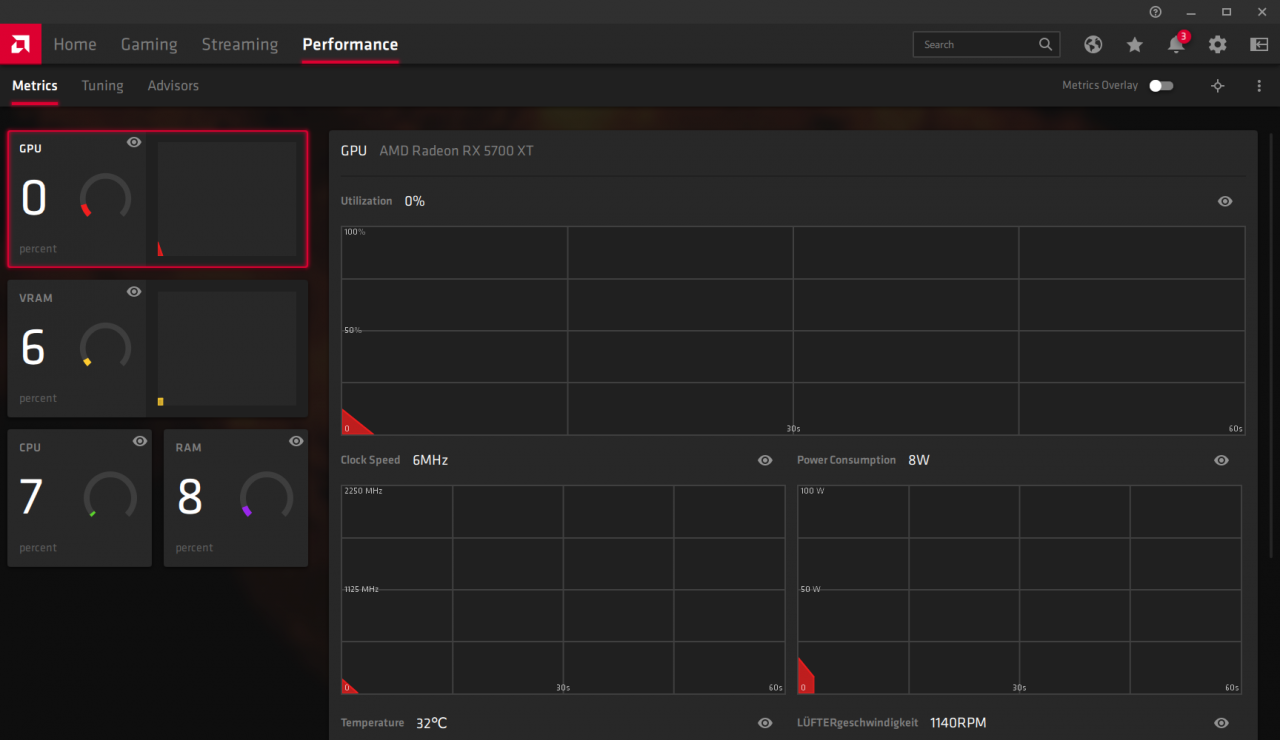Viewport: 1280px width, 740px height.
Task: Toggle the Clock Speed eye icon
Action: click(x=765, y=460)
